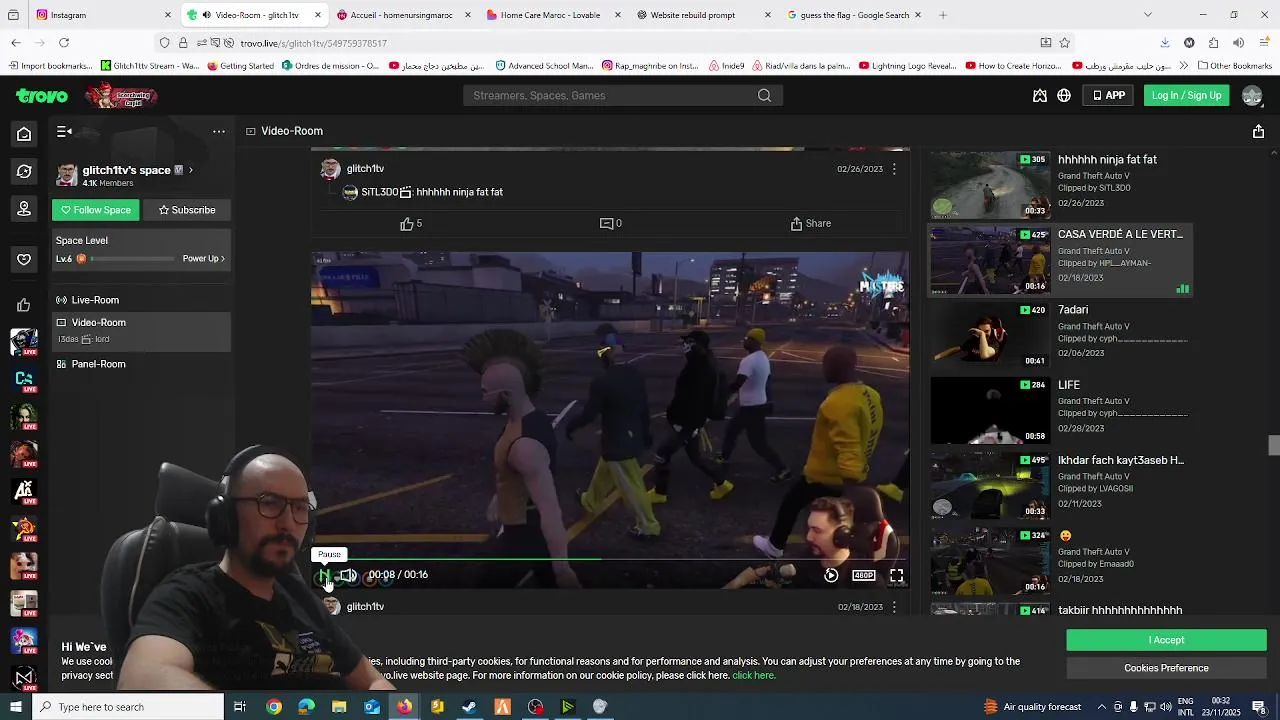Open browser extensions puzzle icon

click(1213, 43)
